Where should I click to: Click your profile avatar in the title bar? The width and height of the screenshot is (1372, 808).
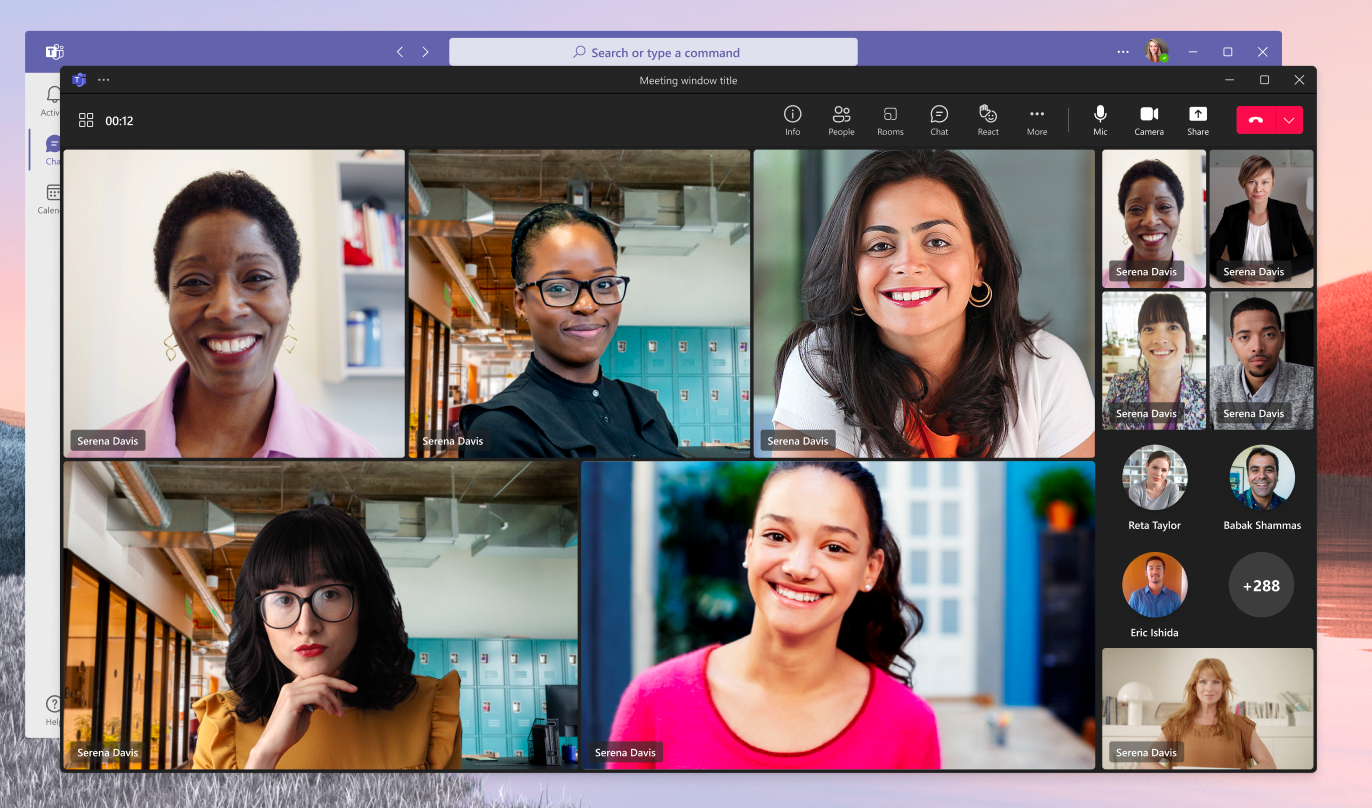(x=1157, y=51)
